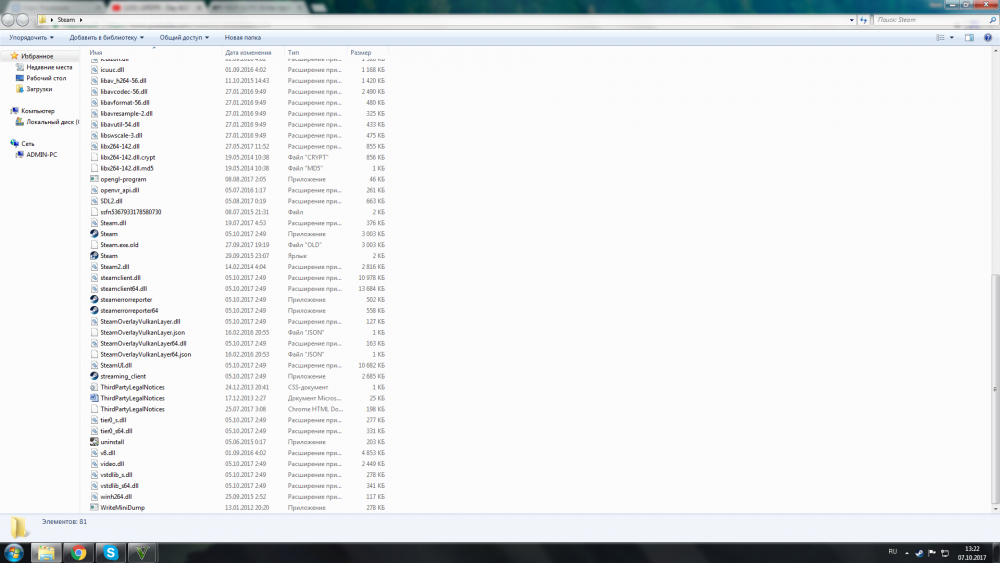Screen dimensions: 1000x563
Task: Click the scrollbar down arrow
Action: (x=996, y=509)
